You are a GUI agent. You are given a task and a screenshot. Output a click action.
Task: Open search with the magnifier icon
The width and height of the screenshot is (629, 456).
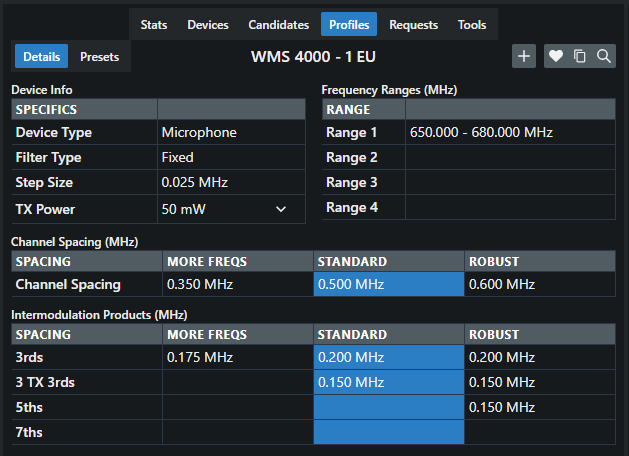click(604, 56)
